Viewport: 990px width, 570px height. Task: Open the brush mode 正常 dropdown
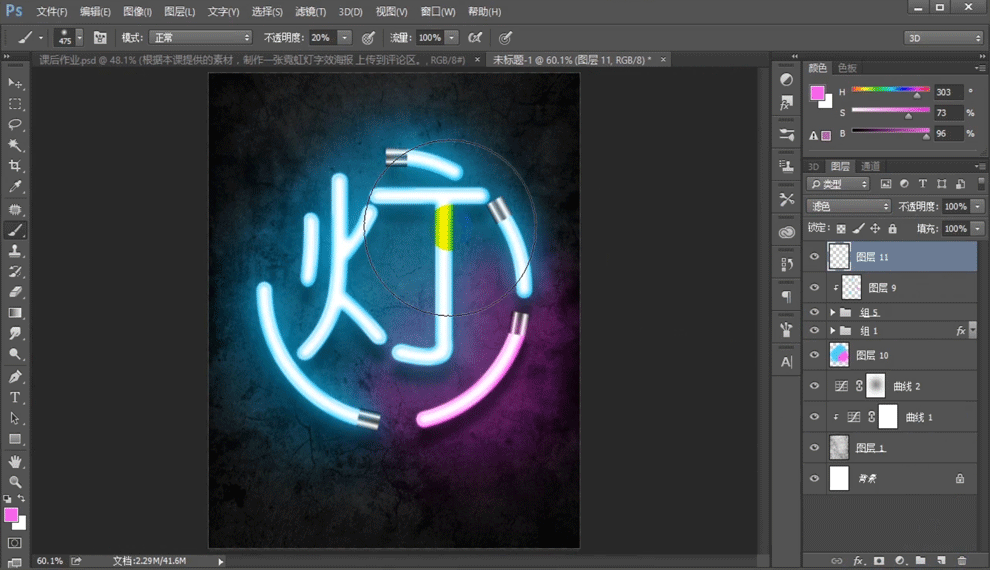coord(200,38)
